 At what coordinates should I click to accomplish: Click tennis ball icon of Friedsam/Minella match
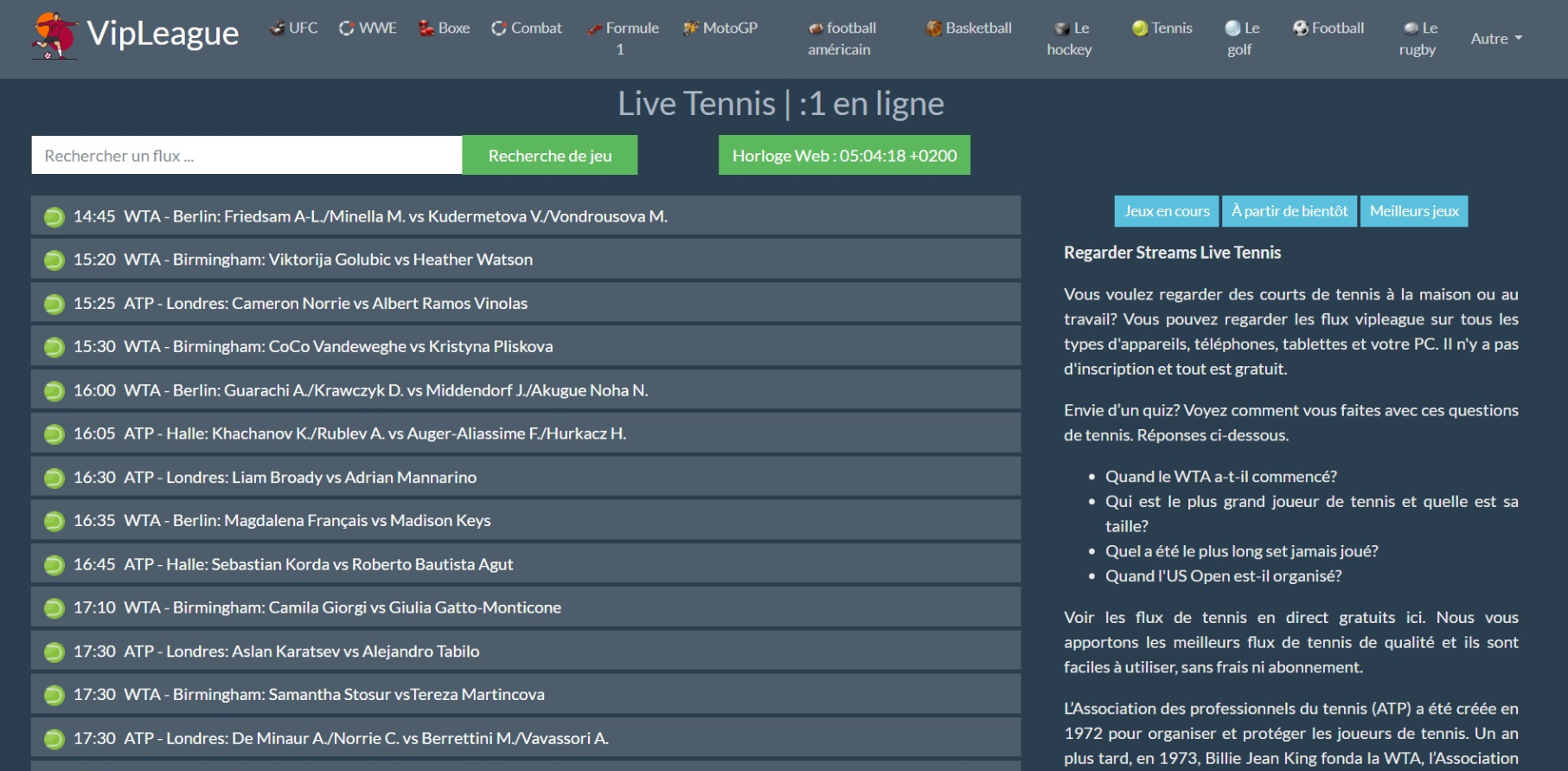point(54,216)
